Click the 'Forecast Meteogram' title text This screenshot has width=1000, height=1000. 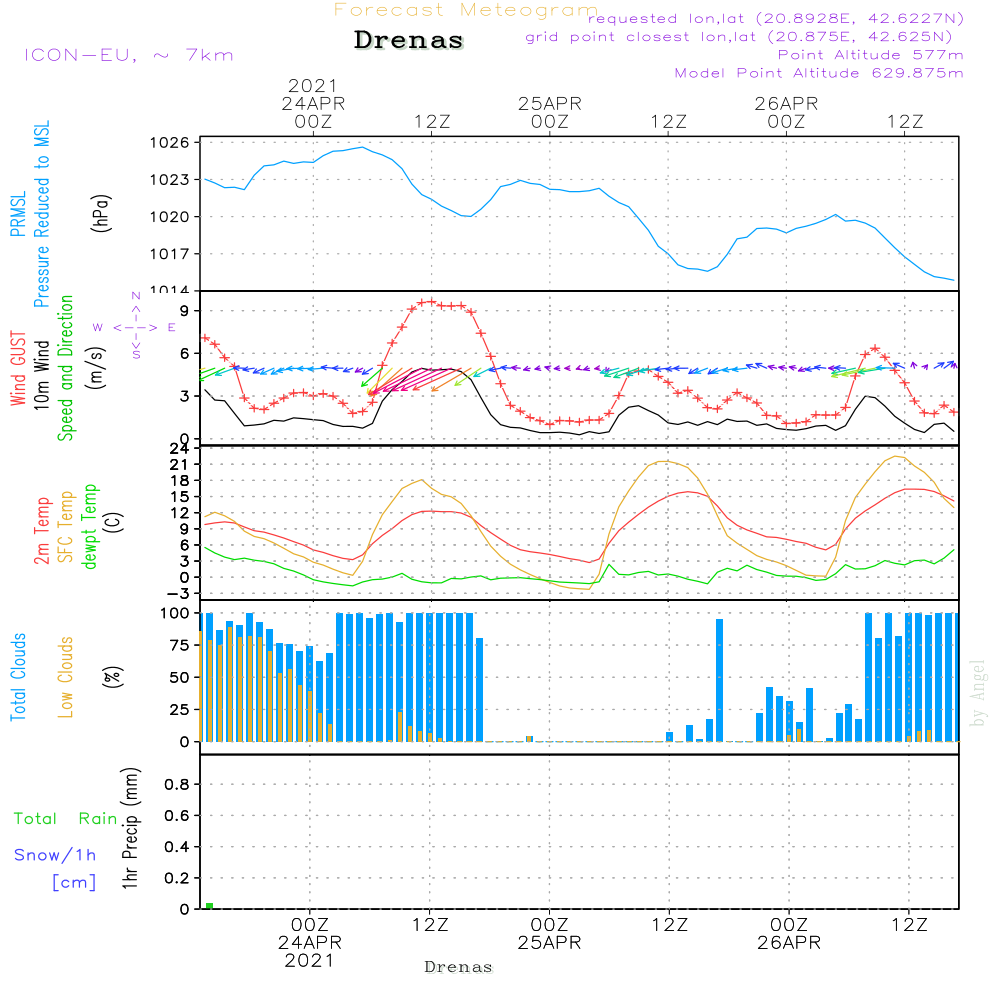[466, 10]
